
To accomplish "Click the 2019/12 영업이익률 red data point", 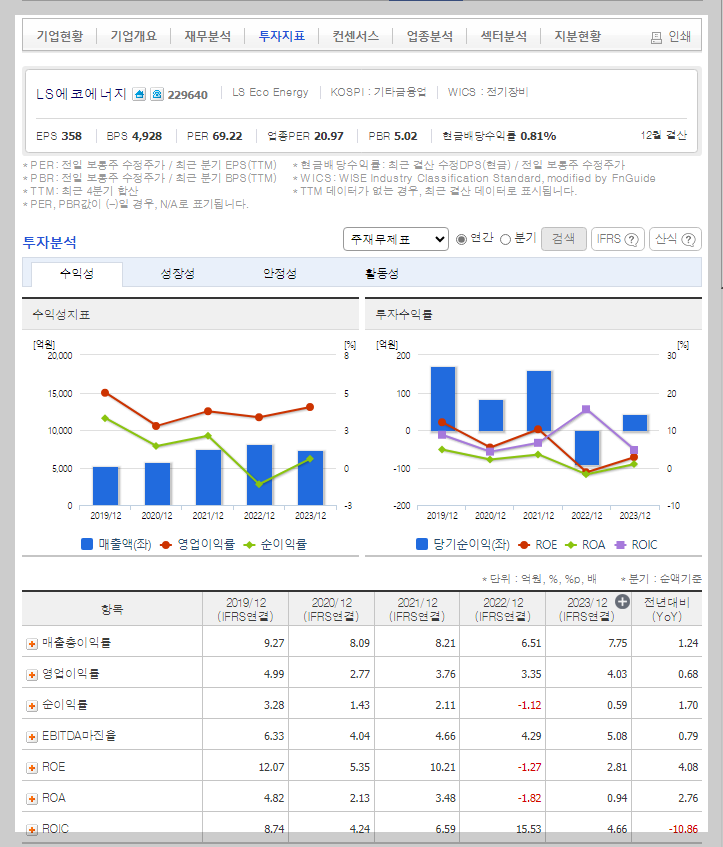I will coord(105,393).
